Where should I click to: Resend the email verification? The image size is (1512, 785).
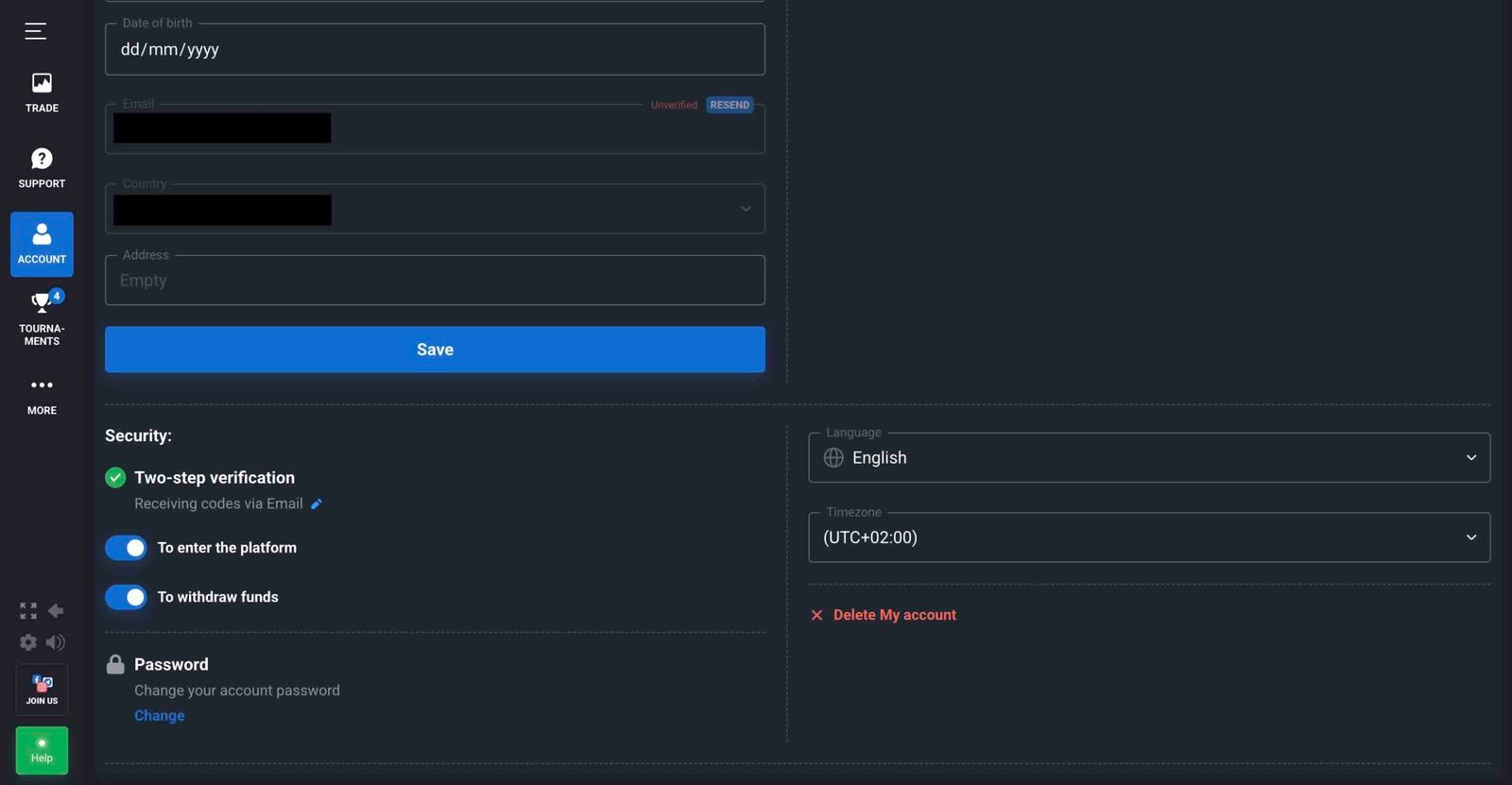(730, 105)
